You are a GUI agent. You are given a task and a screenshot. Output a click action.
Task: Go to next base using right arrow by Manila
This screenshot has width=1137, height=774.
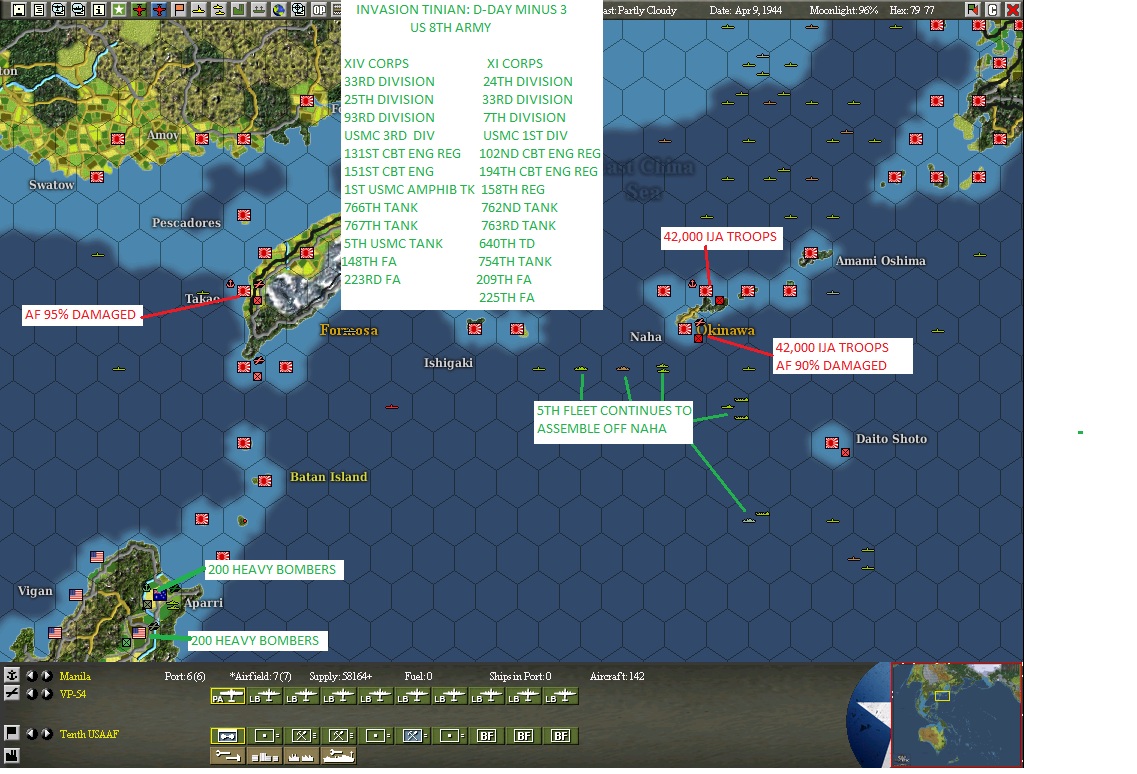pyautogui.click(x=46, y=675)
